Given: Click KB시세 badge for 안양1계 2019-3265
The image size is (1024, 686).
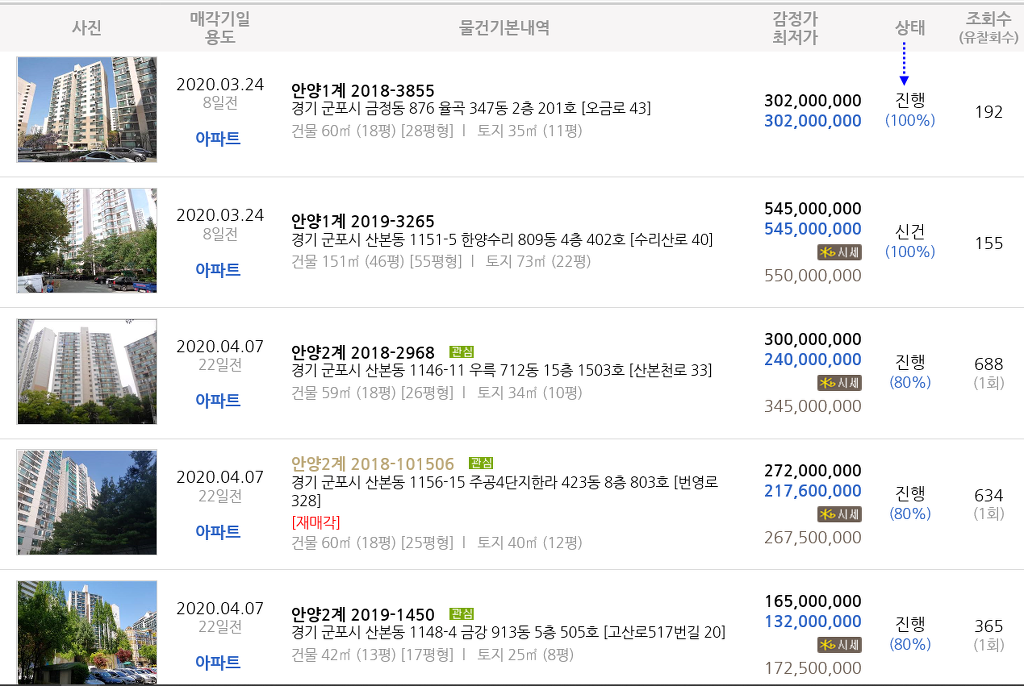Looking at the screenshot, I should pyautogui.click(x=839, y=252).
